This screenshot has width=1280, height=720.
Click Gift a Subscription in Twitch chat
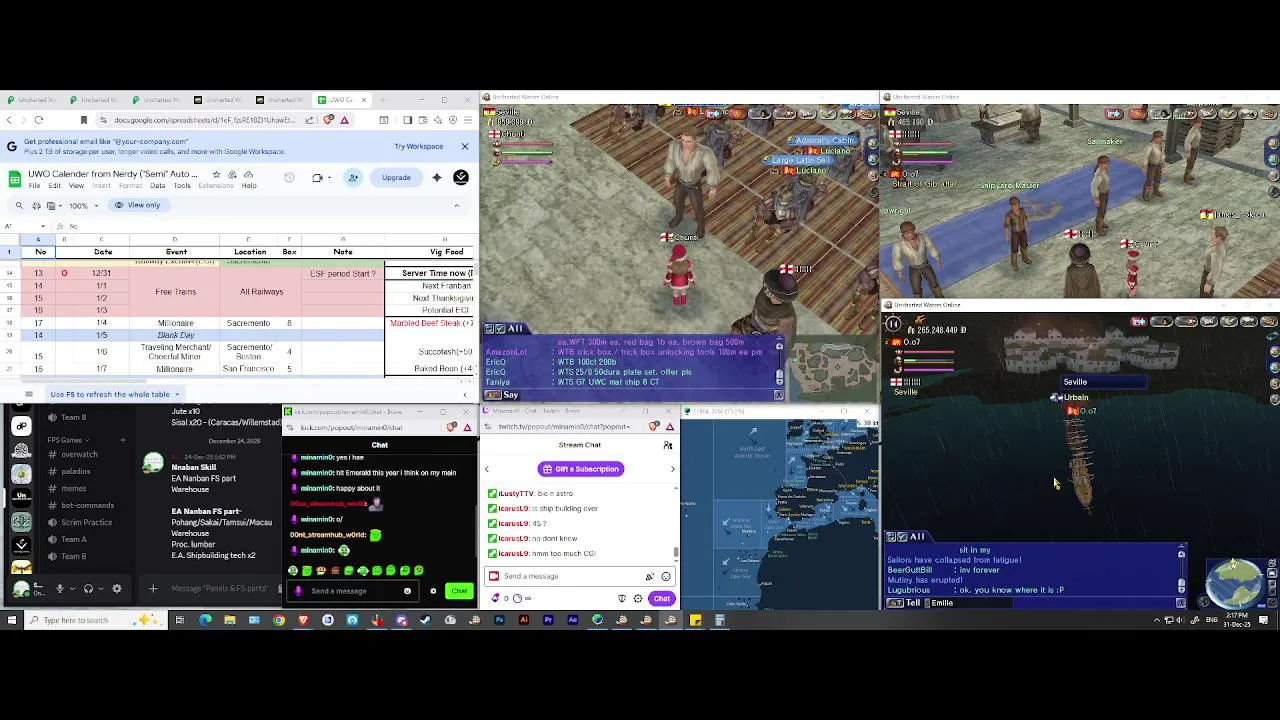[x=580, y=469]
